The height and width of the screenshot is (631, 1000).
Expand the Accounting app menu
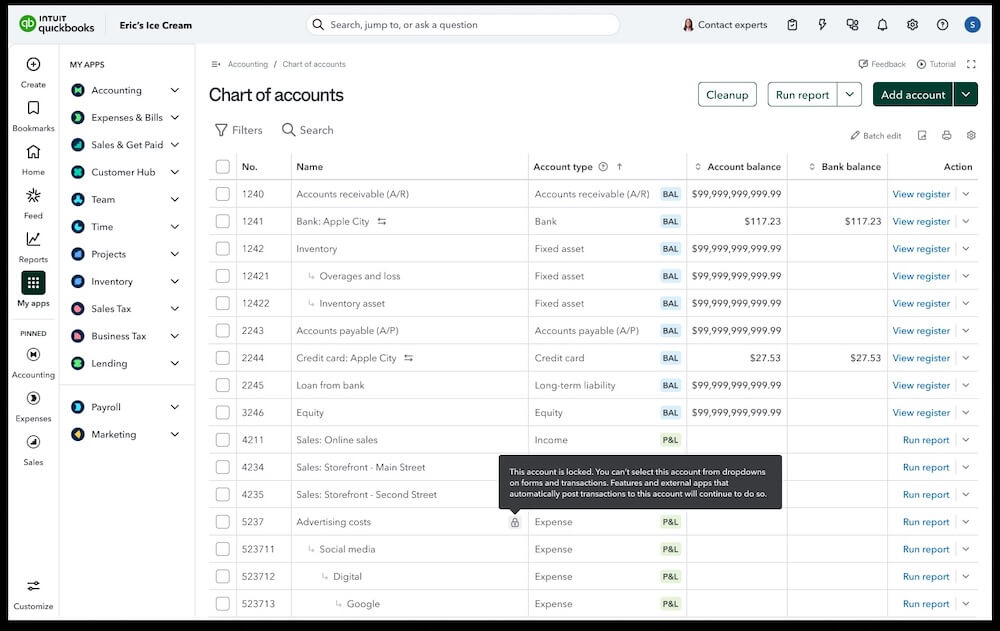[175, 91]
